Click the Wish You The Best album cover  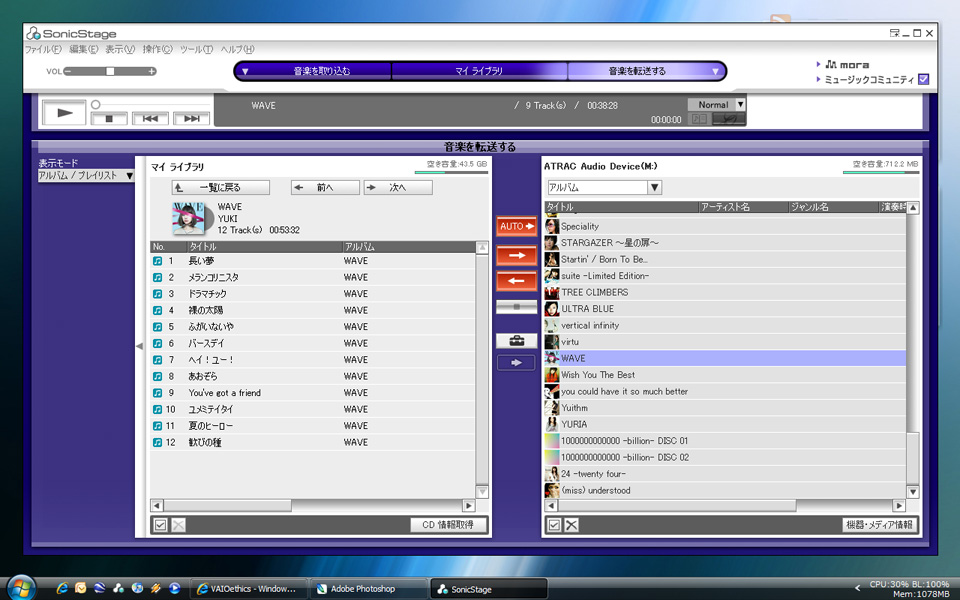[x=552, y=375]
